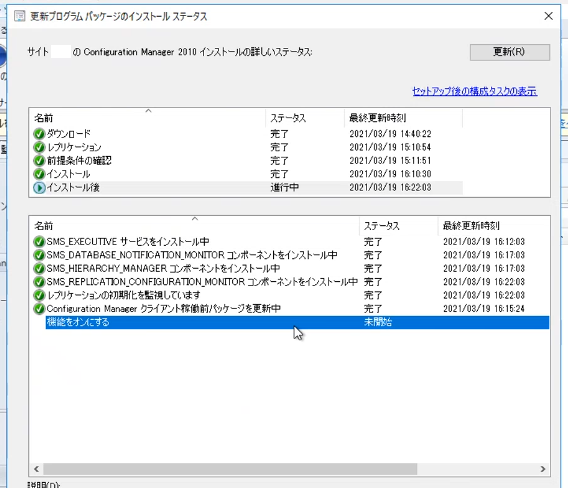This screenshot has height=488, width=568.
Task: Close the install status dialog
Action: 548,16
